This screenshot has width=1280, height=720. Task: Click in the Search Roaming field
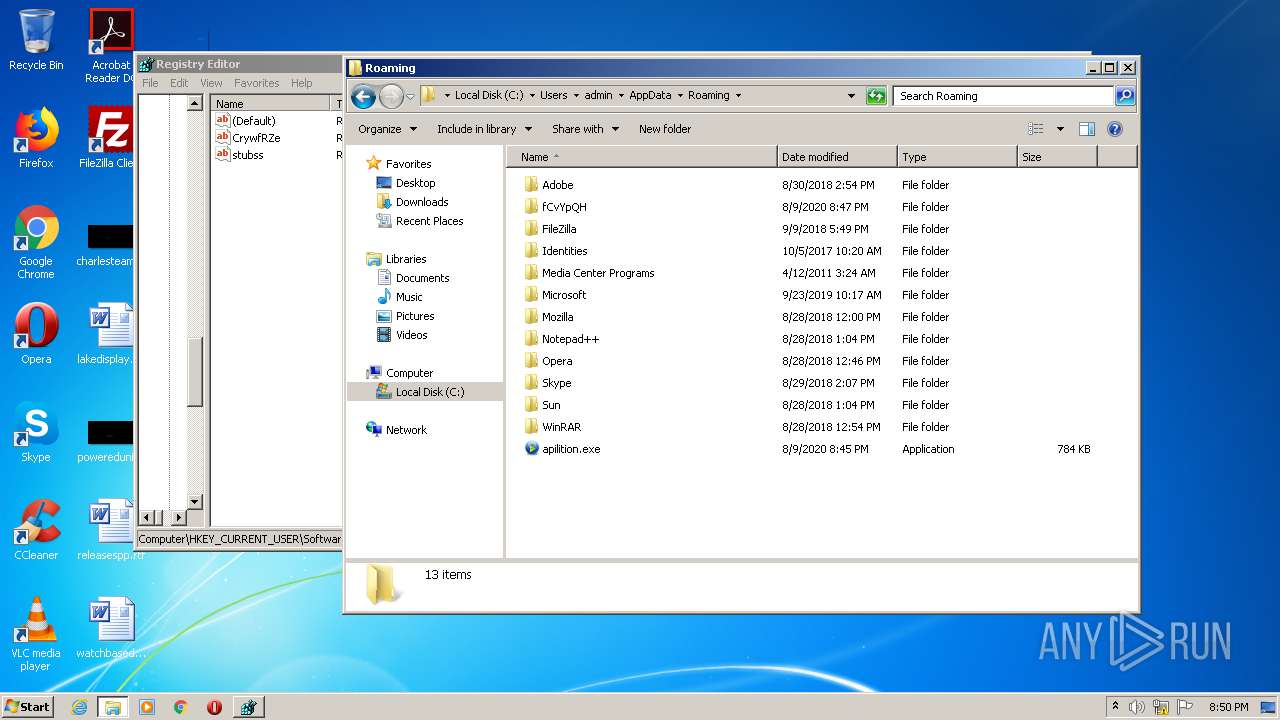1003,96
